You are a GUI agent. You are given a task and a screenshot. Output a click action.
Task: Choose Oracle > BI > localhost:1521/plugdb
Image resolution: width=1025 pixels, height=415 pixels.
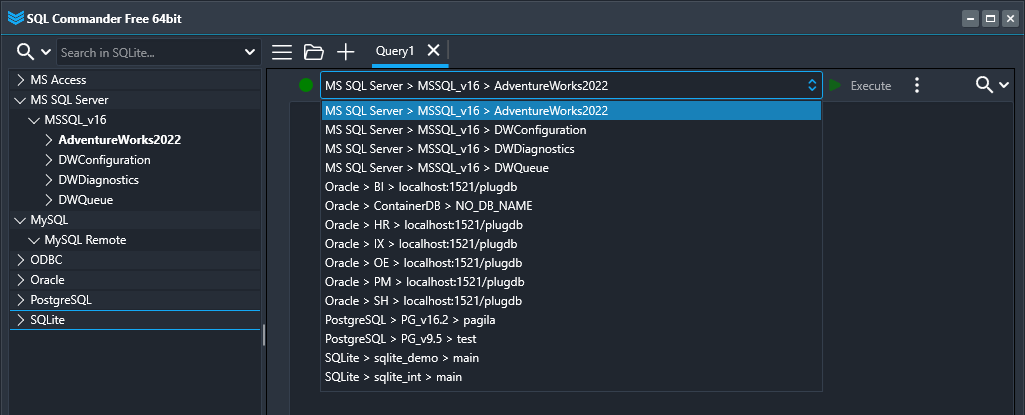click(571, 187)
